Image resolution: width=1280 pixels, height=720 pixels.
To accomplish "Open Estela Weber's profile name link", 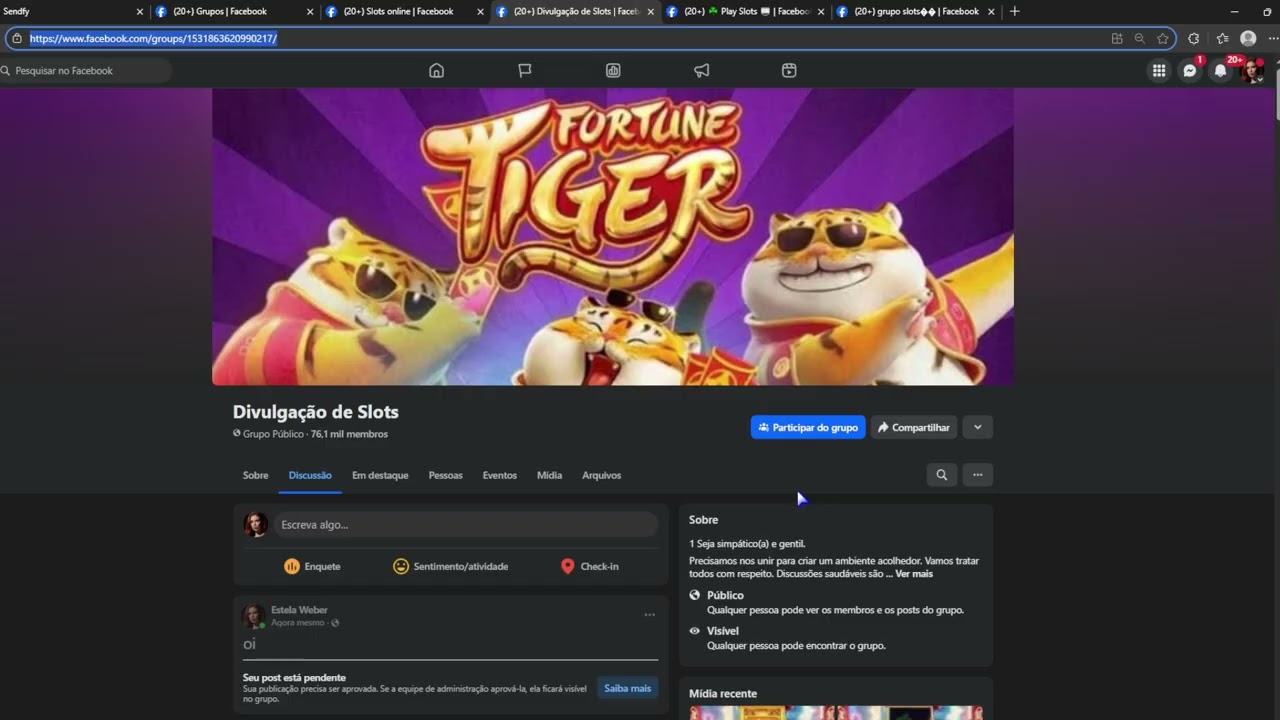I will (x=299, y=610).
